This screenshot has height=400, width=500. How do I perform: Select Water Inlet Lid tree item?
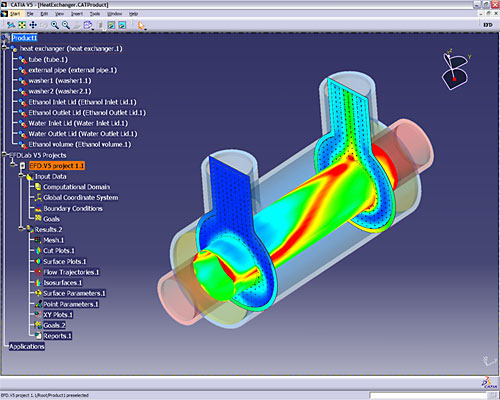tap(78, 123)
